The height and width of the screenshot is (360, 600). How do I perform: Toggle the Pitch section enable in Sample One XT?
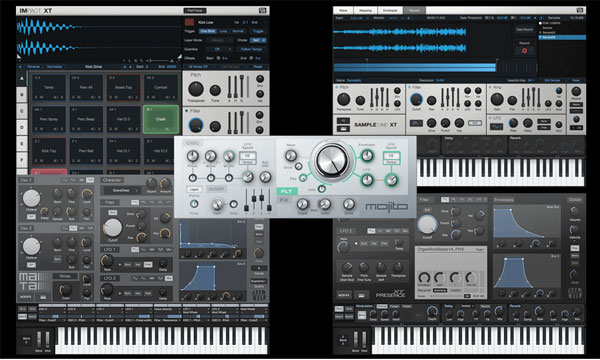point(337,88)
